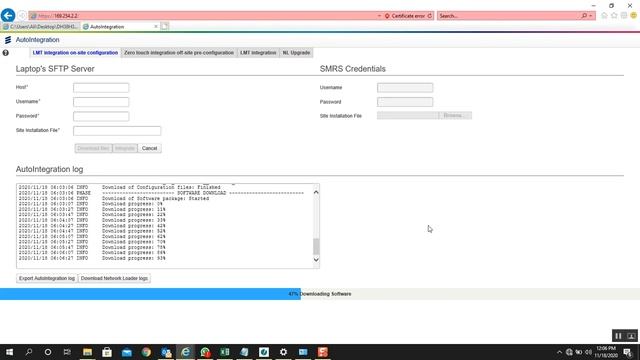Image resolution: width=640 pixels, height=360 pixels.
Task: Click the address bar URL 169.254.2.2
Action: pos(57,16)
